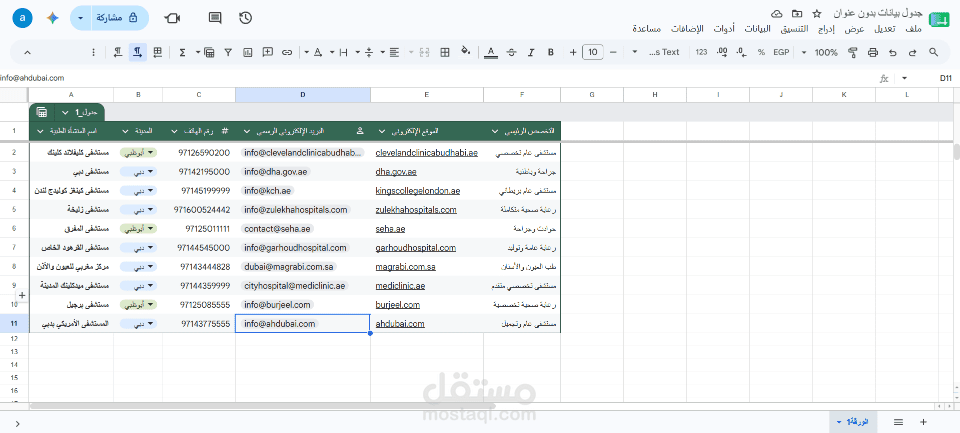Image resolution: width=960 pixels, height=433 pixels.
Task: Click the مشاركة share button
Action: pyautogui.click(x=120, y=18)
